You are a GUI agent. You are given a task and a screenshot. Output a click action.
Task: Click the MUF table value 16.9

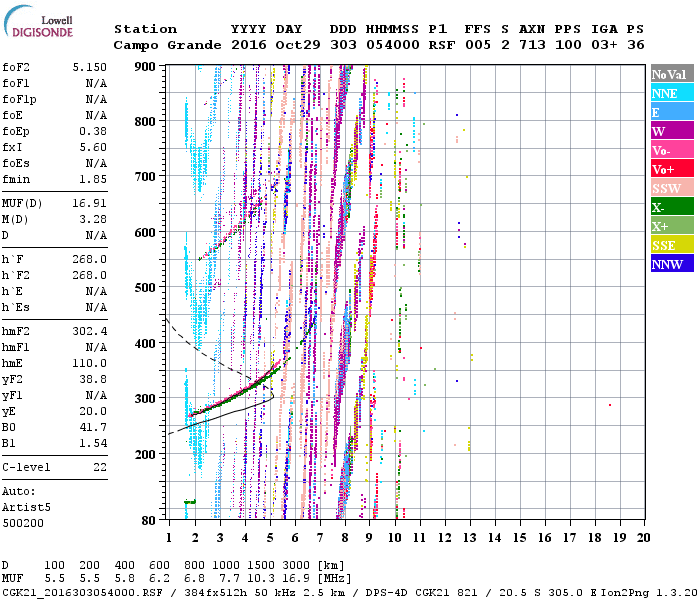tap(296, 579)
